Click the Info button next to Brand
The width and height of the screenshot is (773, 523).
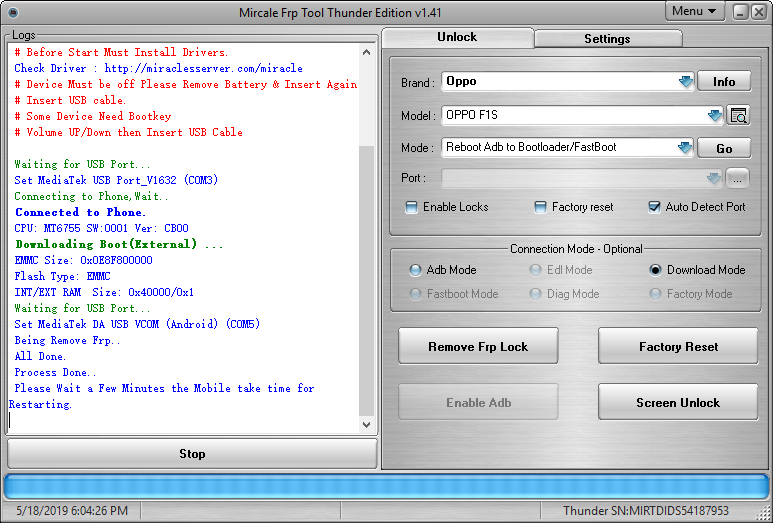(724, 82)
